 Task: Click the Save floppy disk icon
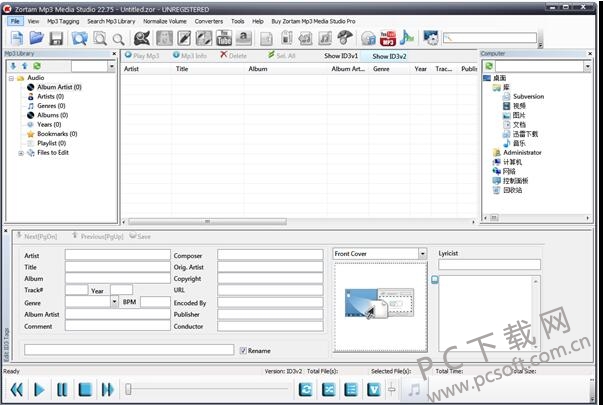pyautogui.click(x=56, y=38)
